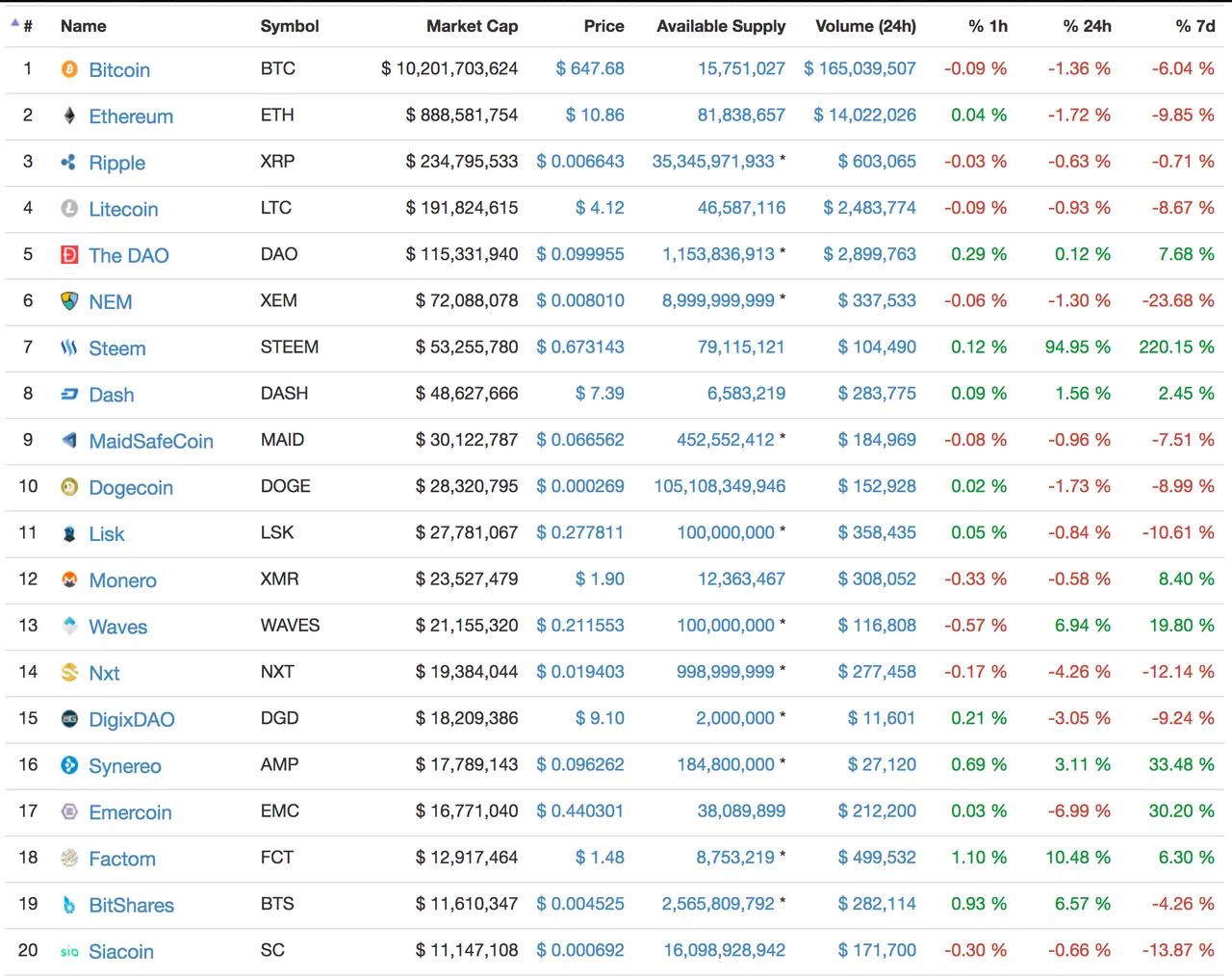Click the WAVES symbol cell
The height and width of the screenshot is (977, 1232).
pos(290,625)
